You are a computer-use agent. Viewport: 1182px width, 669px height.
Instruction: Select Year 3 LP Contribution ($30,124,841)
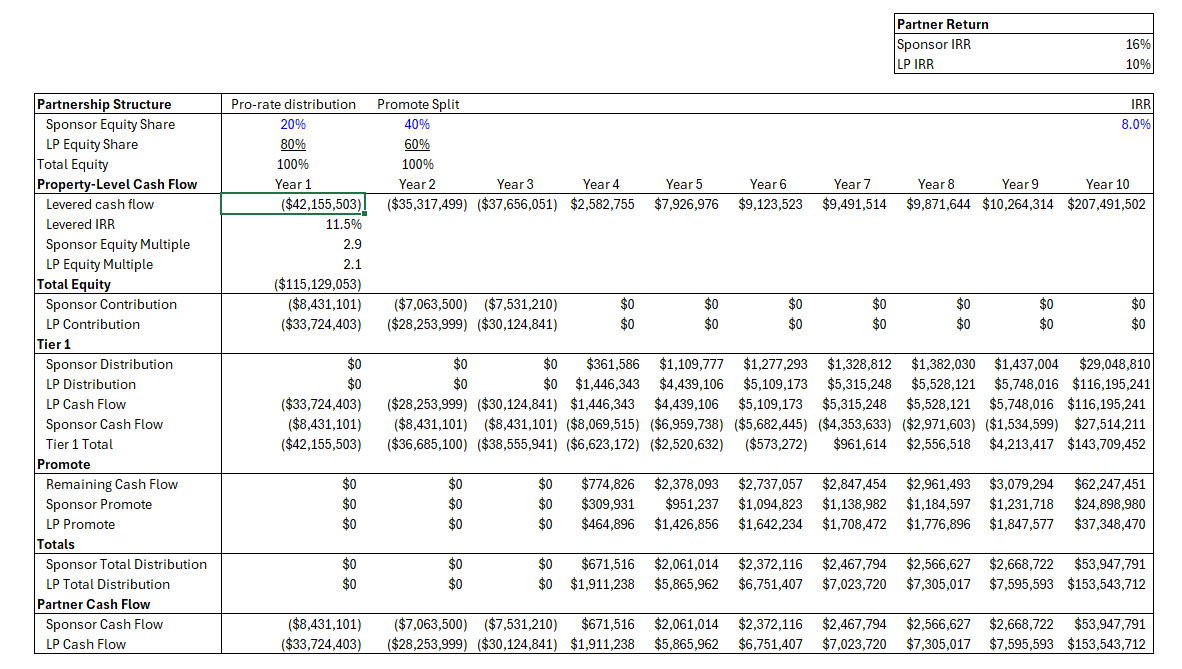click(x=517, y=324)
